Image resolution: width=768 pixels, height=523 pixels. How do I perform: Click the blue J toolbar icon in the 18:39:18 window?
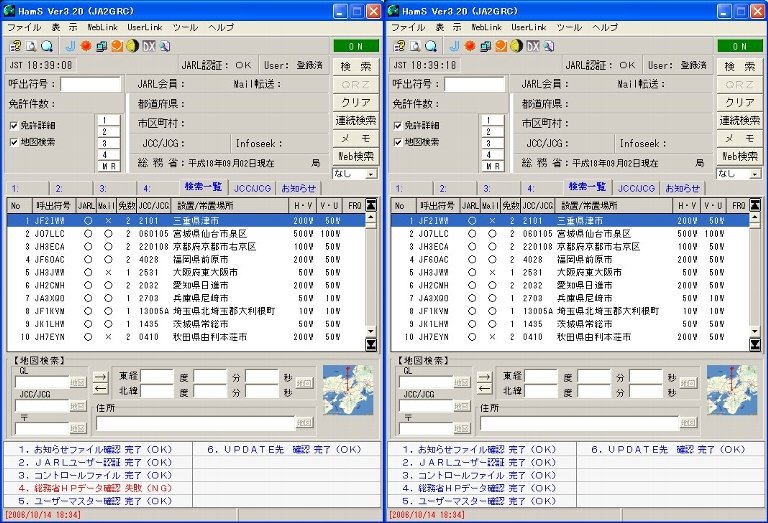[x=455, y=46]
